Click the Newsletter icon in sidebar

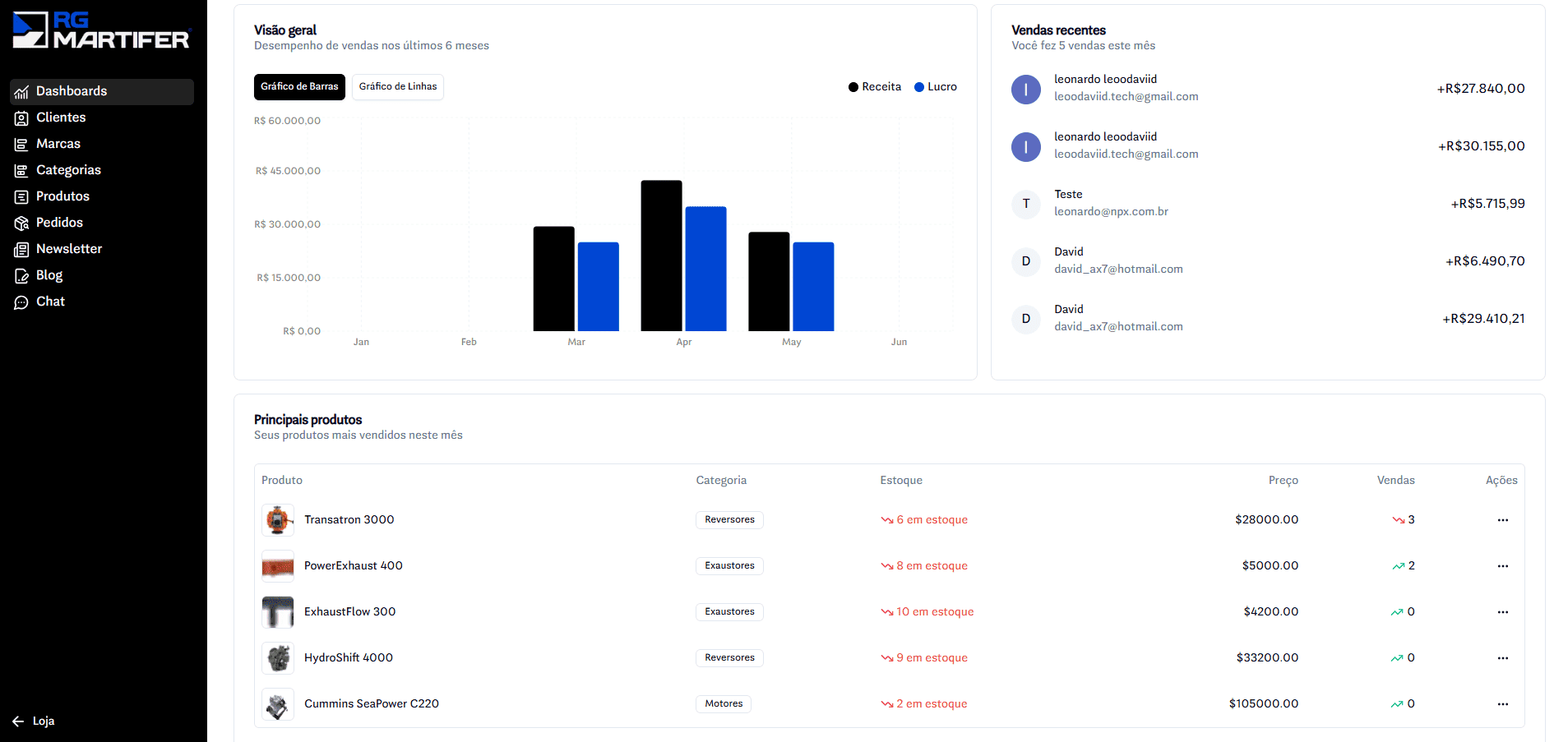click(x=21, y=250)
